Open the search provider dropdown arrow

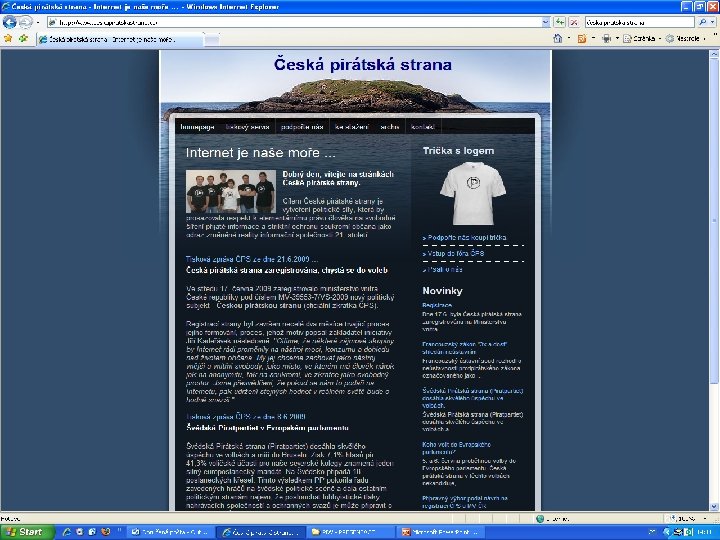pyautogui.click(x=712, y=22)
